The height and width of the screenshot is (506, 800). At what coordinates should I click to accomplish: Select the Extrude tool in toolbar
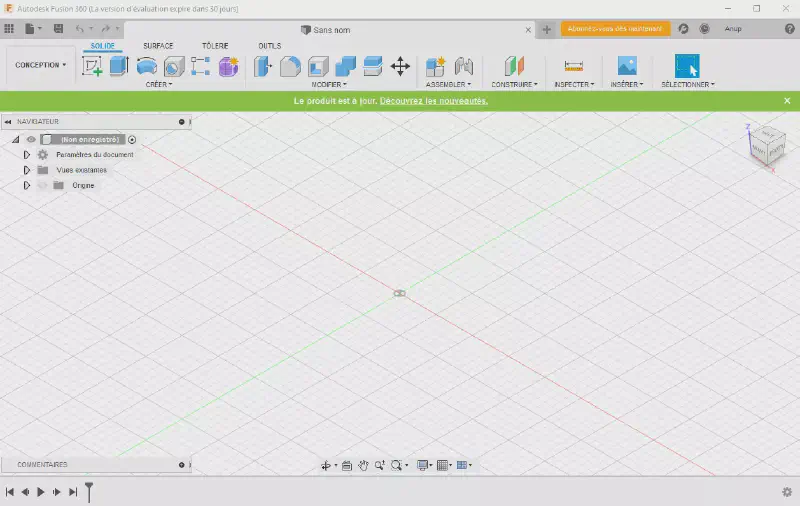point(119,66)
